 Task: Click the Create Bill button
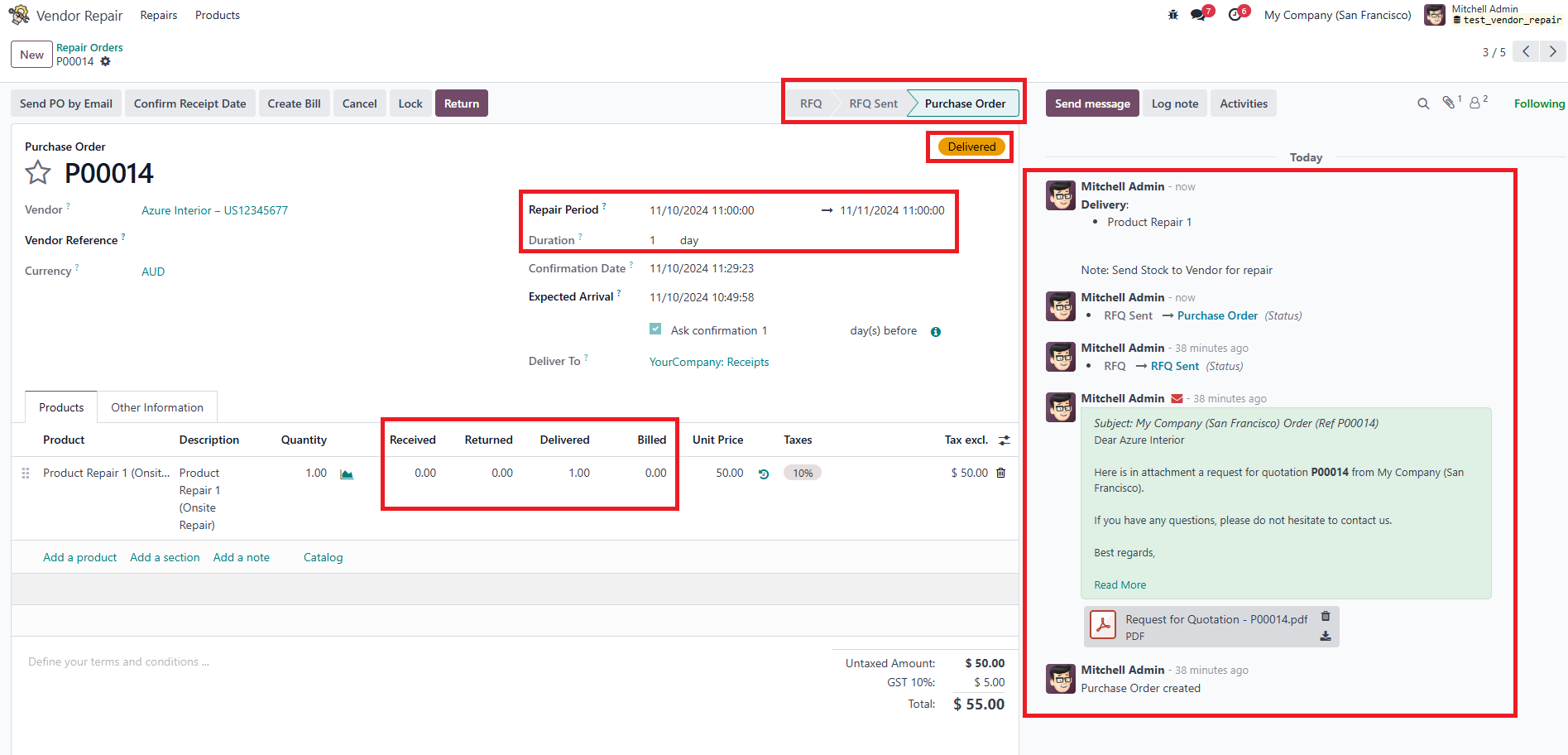click(294, 103)
